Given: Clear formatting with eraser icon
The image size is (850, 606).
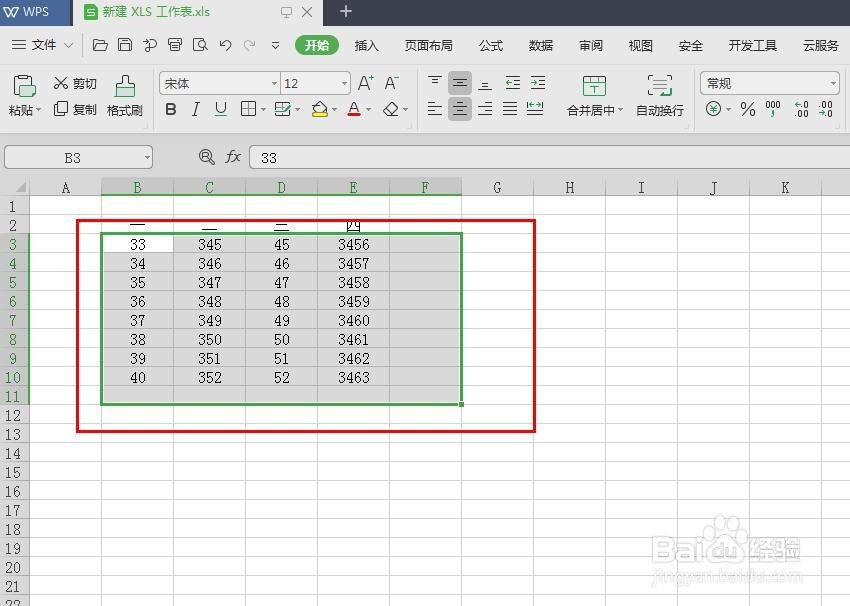Looking at the screenshot, I should pyautogui.click(x=391, y=109).
